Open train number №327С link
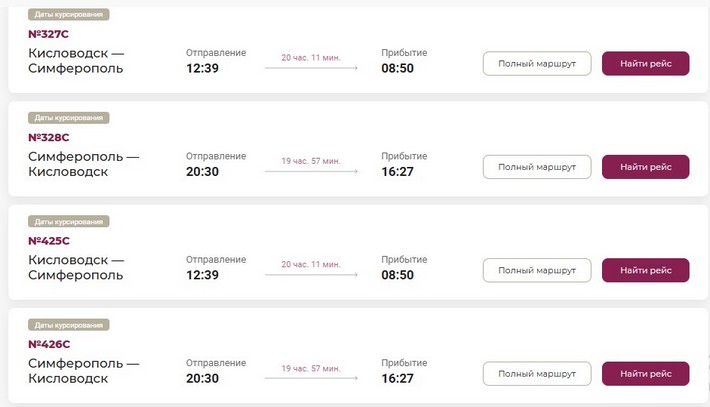Image resolution: width=710 pixels, height=407 pixels. [49, 33]
